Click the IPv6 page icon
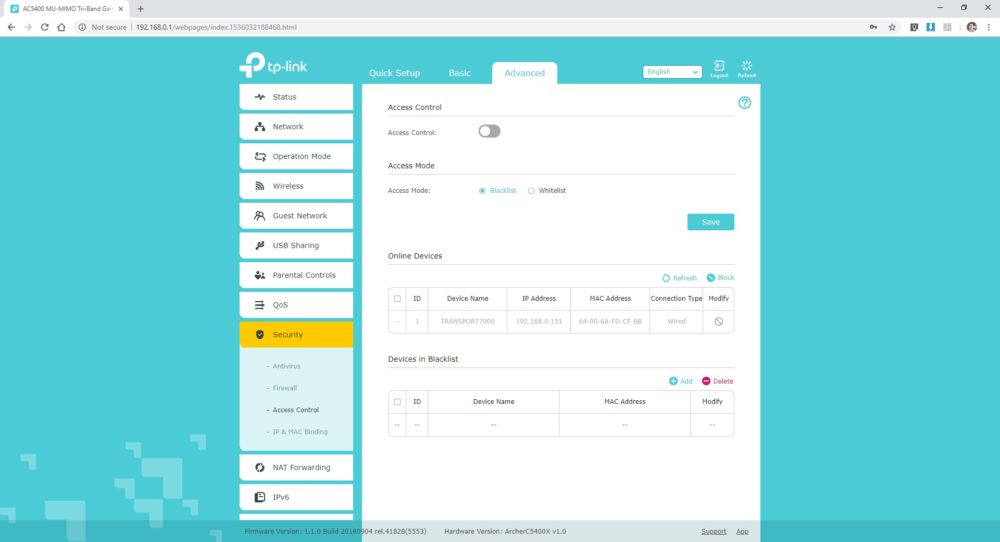 (x=260, y=497)
